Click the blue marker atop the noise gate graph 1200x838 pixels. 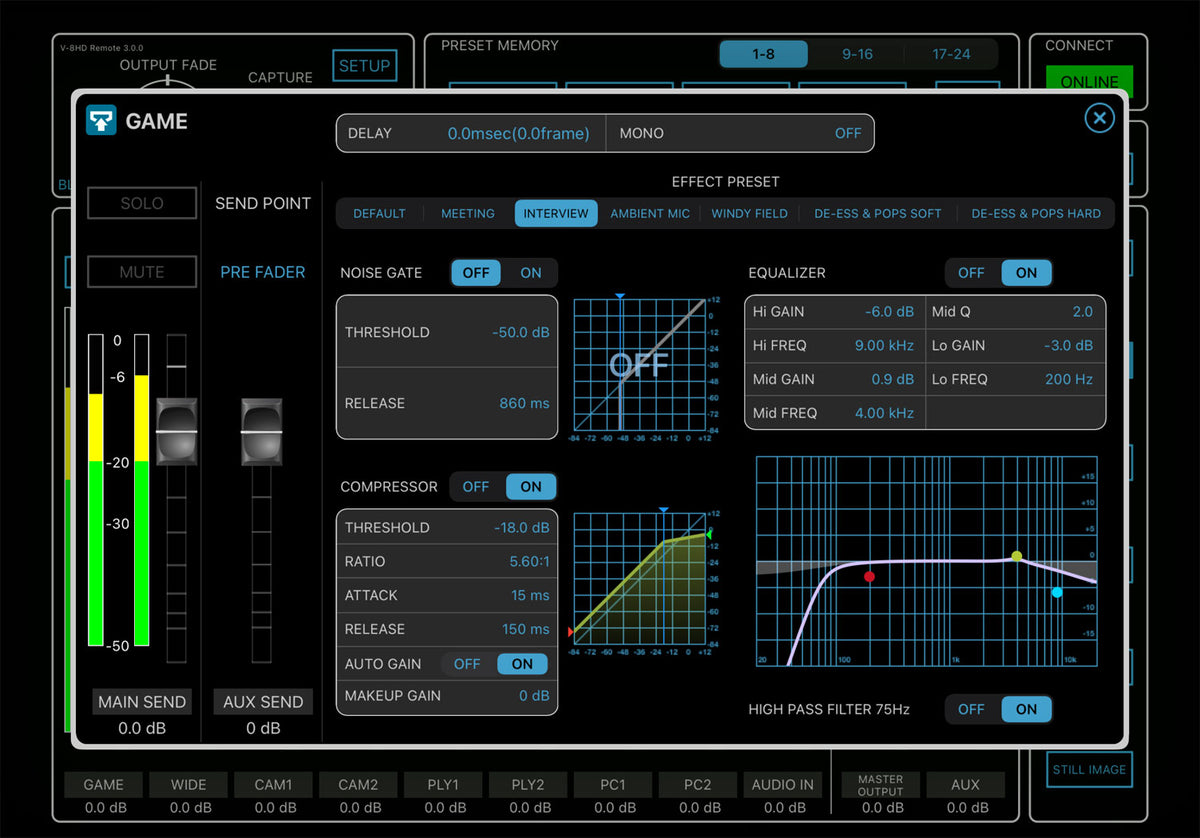pyautogui.click(x=622, y=295)
